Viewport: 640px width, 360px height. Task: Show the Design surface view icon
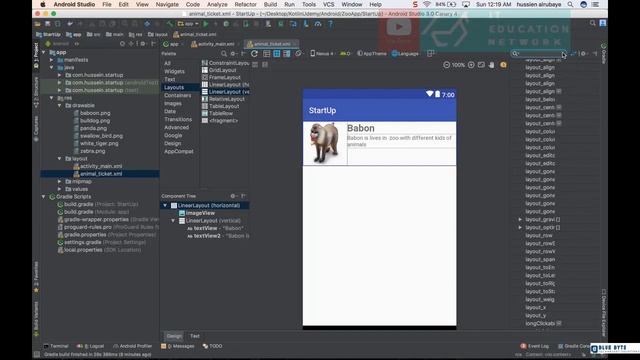267,53
